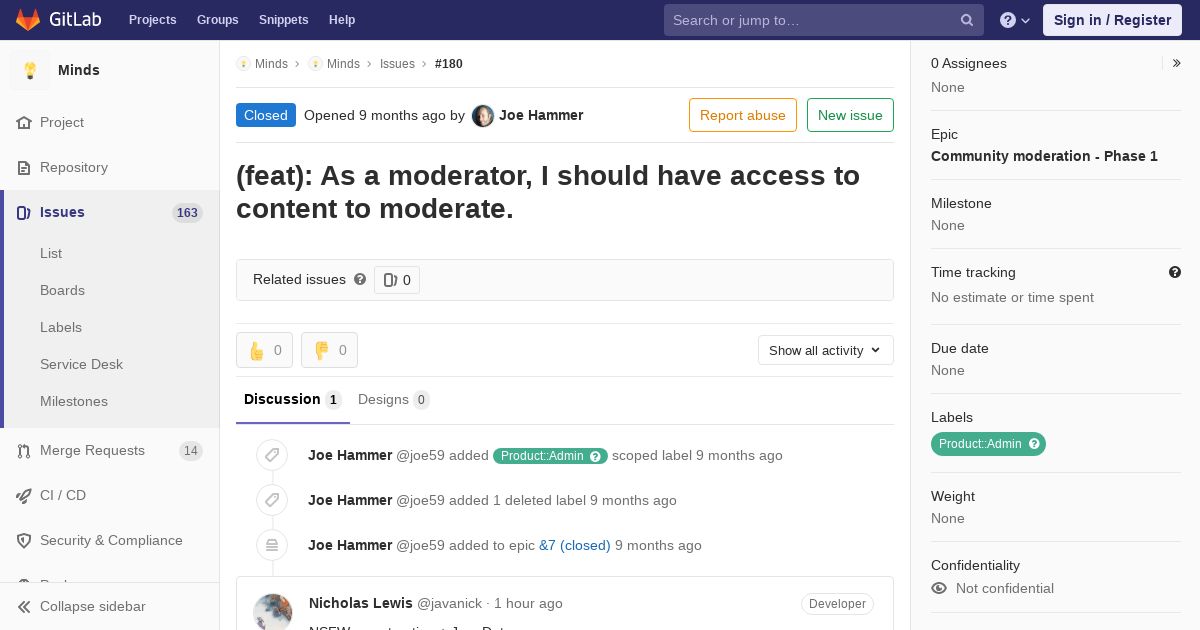Click Nicholas Lewis's avatar
1200x630 pixels.
pyautogui.click(x=273, y=613)
